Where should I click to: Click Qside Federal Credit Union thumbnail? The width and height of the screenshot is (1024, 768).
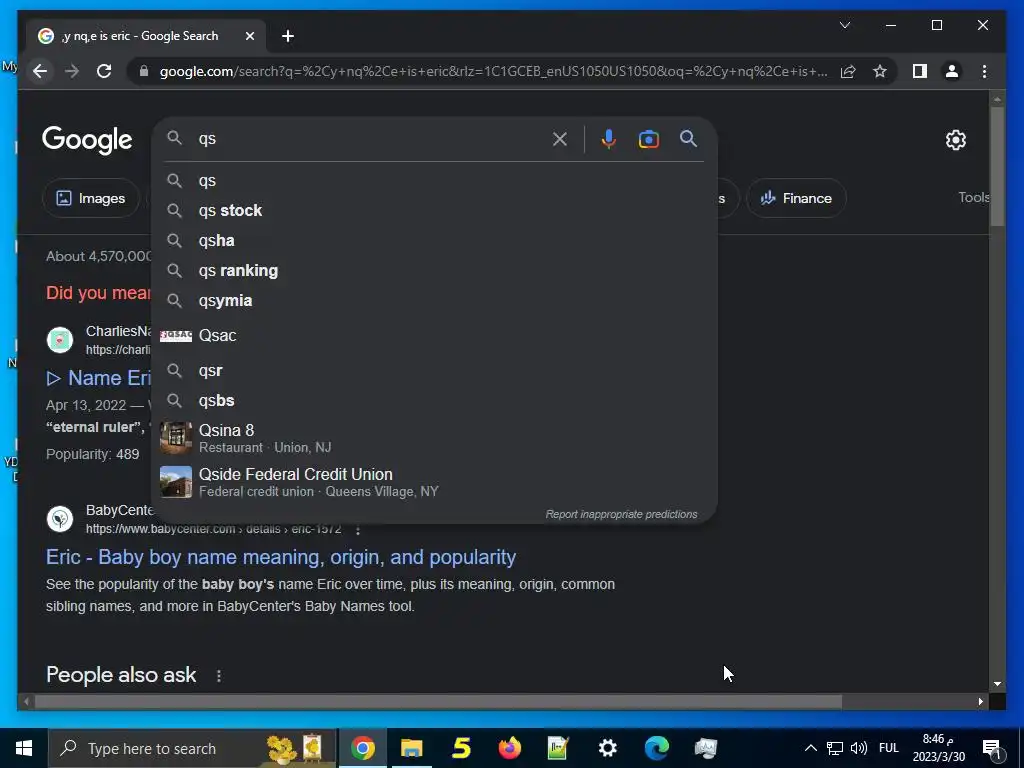pyautogui.click(x=176, y=482)
